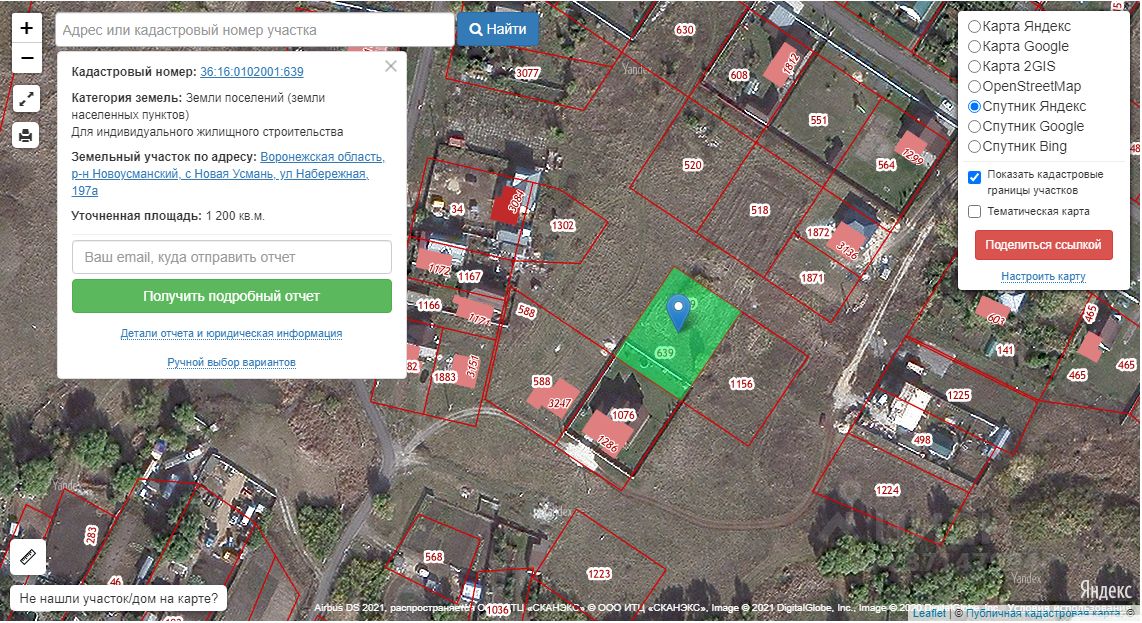Select parcel labeled 1223 on map
The height and width of the screenshot is (623, 1142).
(x=599, y=574)
